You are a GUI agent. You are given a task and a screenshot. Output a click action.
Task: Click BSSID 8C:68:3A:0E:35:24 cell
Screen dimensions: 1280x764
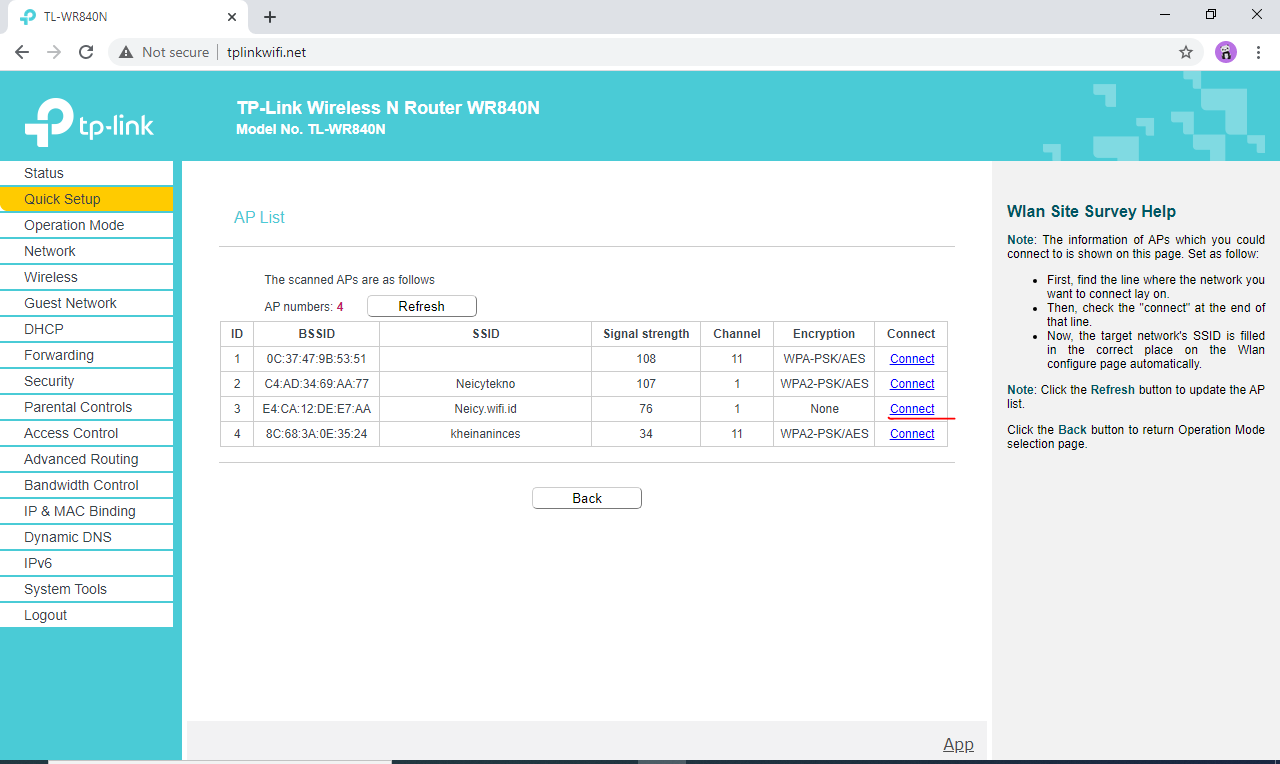pyautogui.click(x=317, y=434)
